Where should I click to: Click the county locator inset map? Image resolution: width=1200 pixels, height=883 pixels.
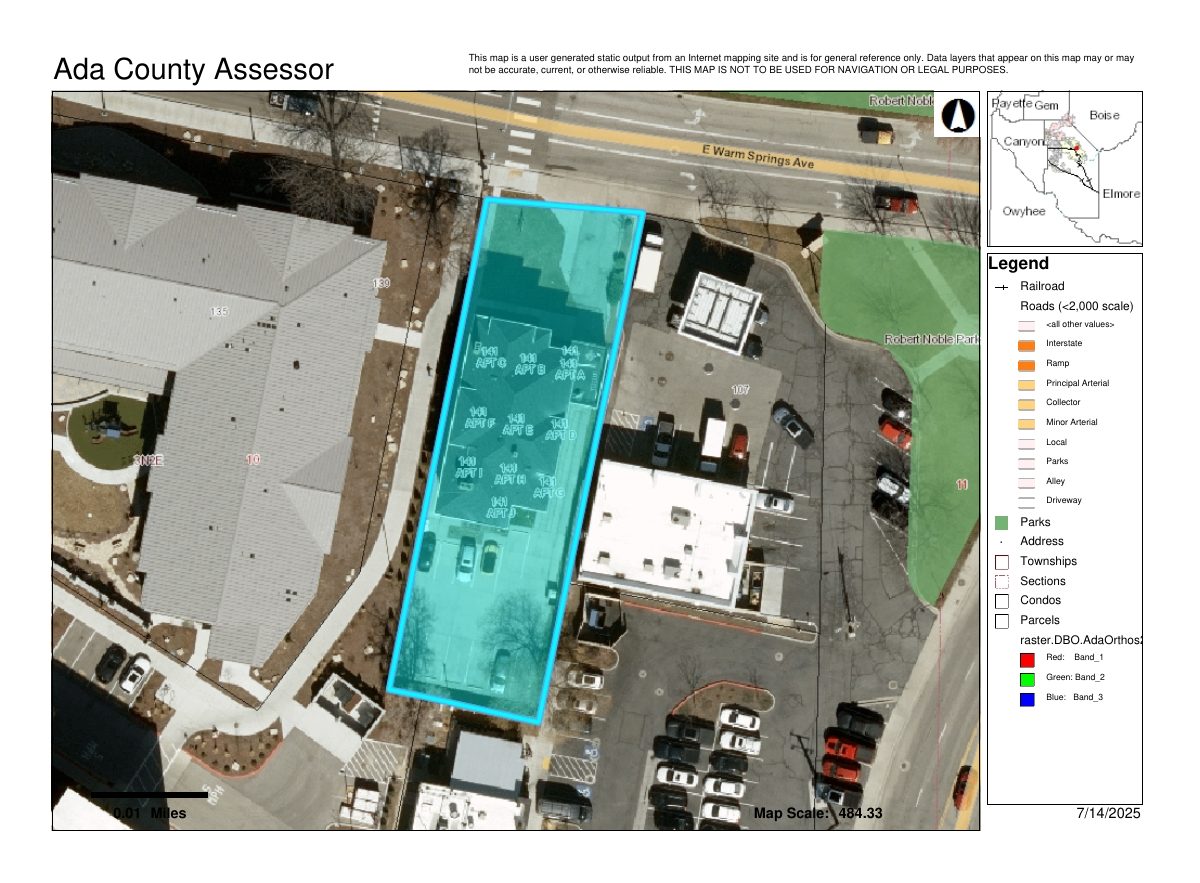[1065, 168]
